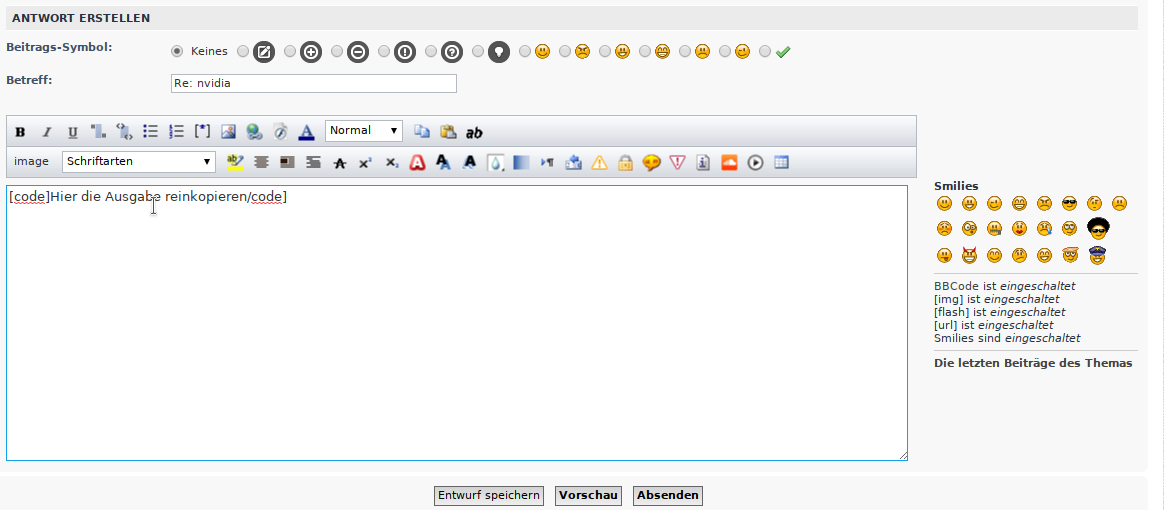Click the Bold formatting icon

pos(20,132)
